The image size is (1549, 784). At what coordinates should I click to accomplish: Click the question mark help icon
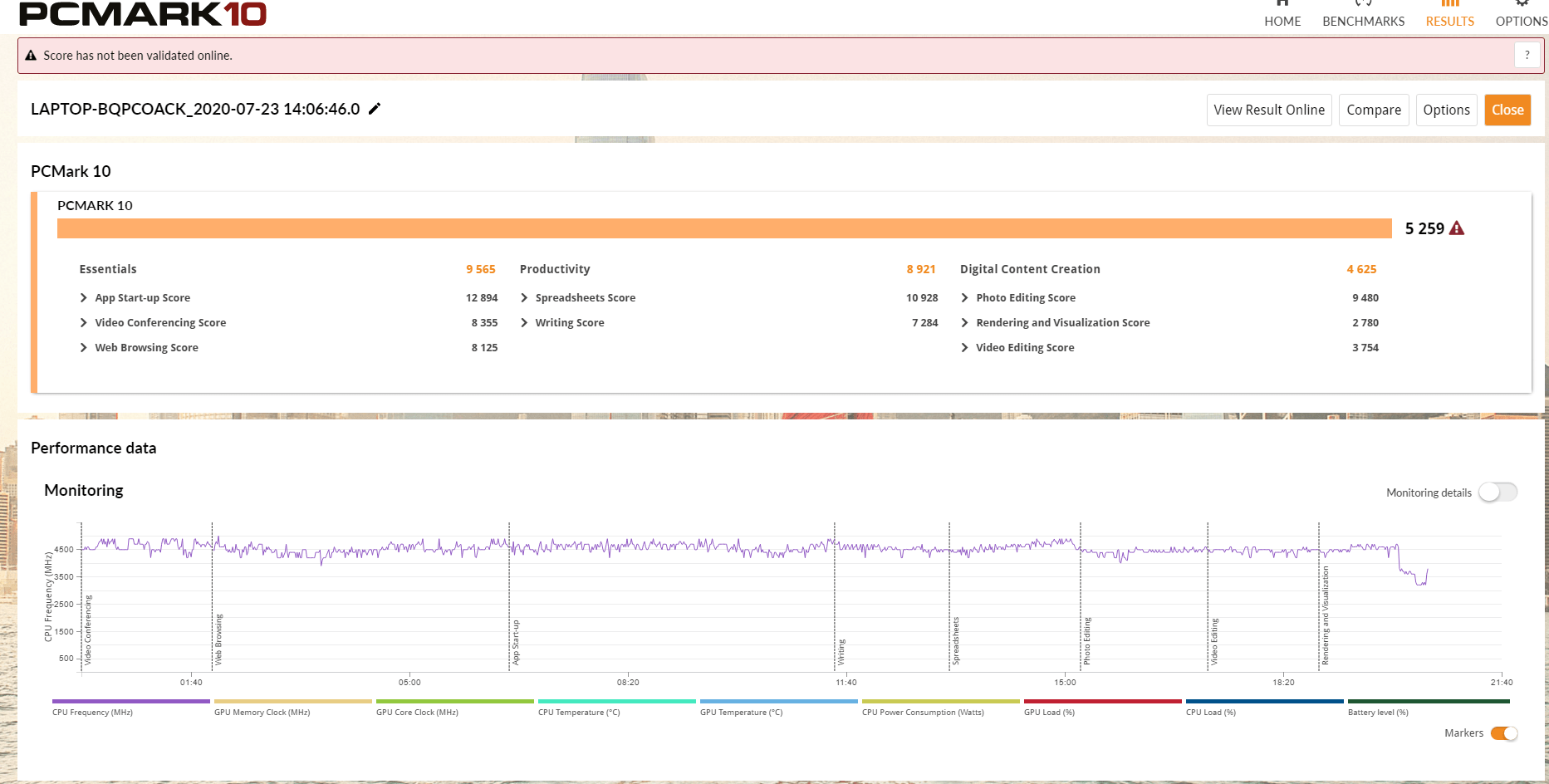(1527, 55)
